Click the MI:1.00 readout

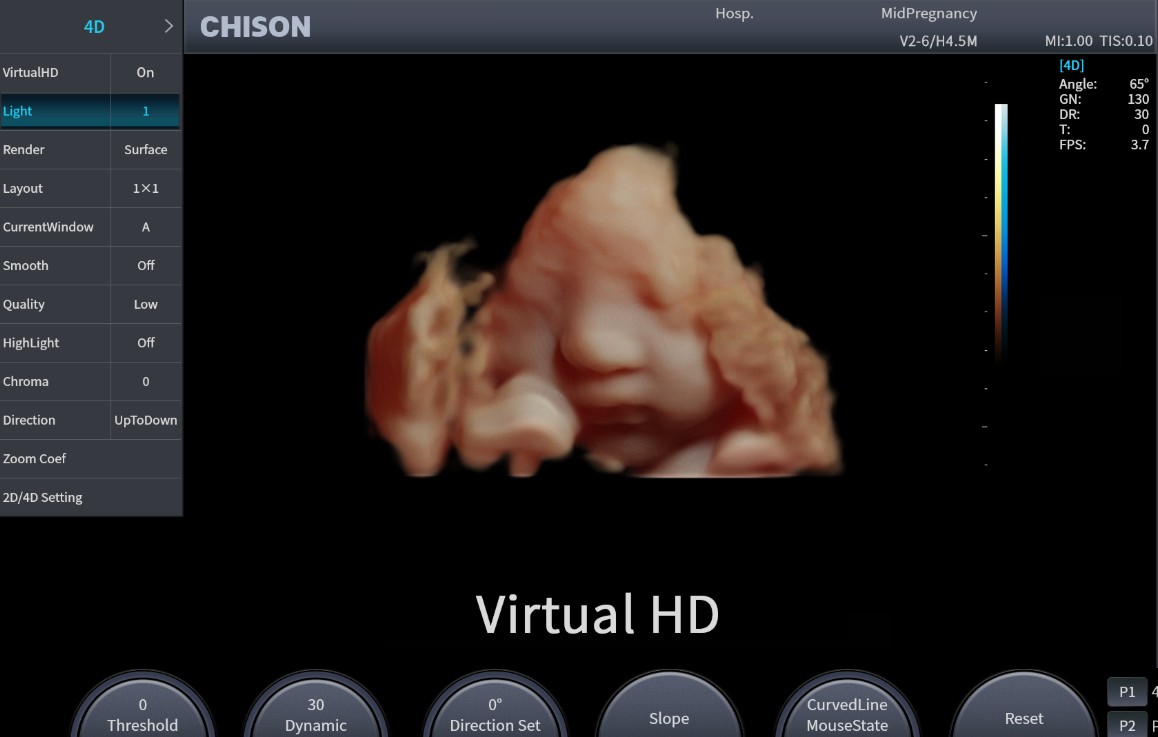tap(1069, 41)
